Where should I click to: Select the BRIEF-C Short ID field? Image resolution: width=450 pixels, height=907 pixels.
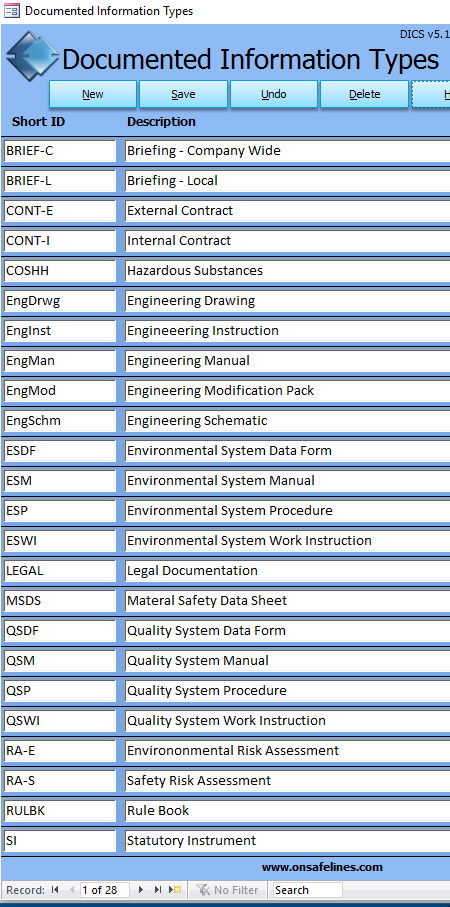click(60, 151)
